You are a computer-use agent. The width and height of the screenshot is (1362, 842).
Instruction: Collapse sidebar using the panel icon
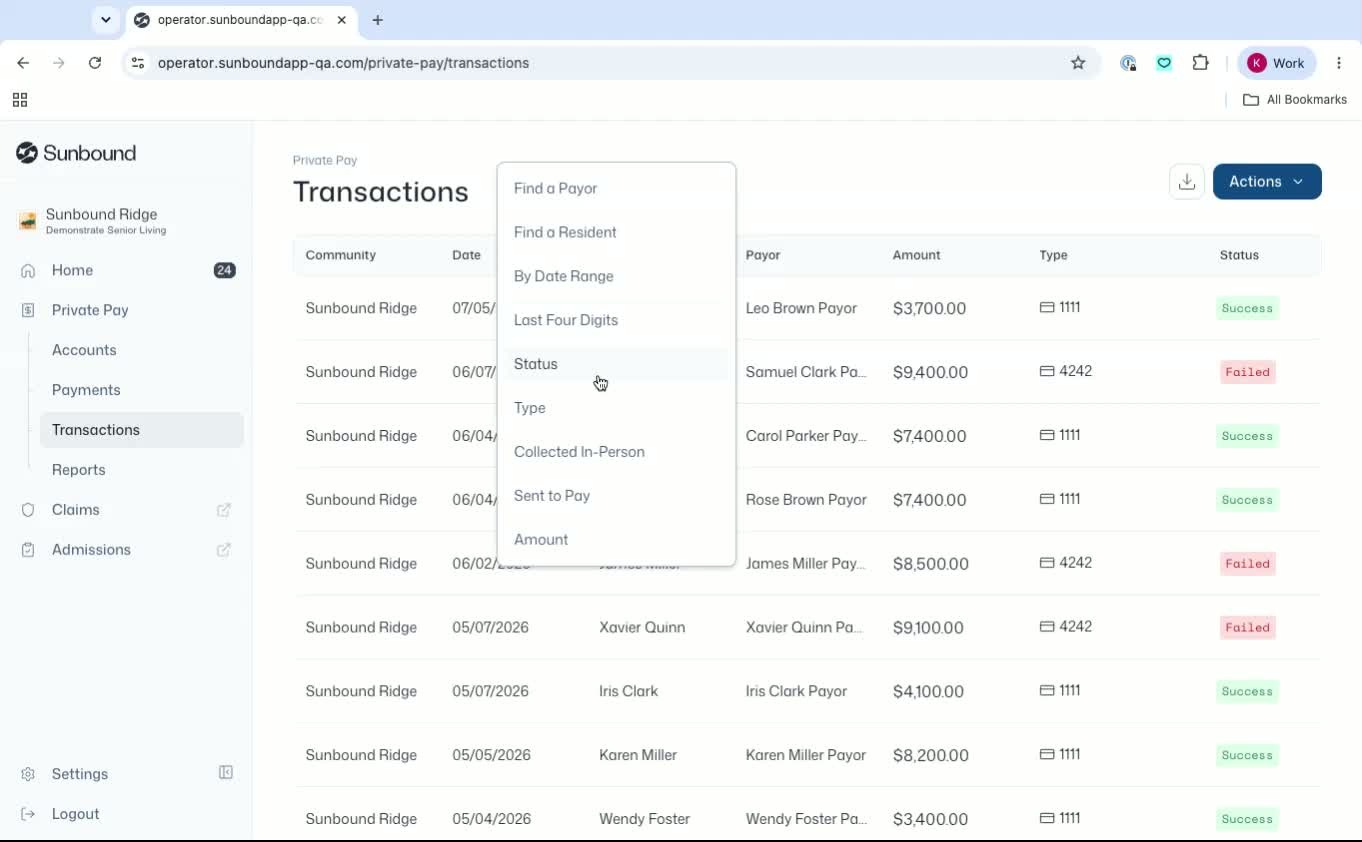pos(226,773)
